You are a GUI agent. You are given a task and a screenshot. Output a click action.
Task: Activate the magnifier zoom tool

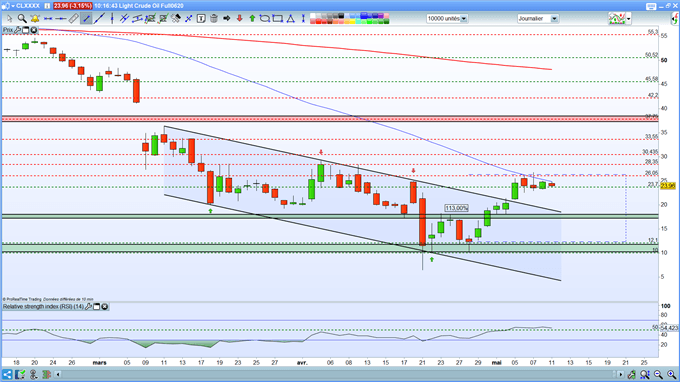click(x=22, y=18)
